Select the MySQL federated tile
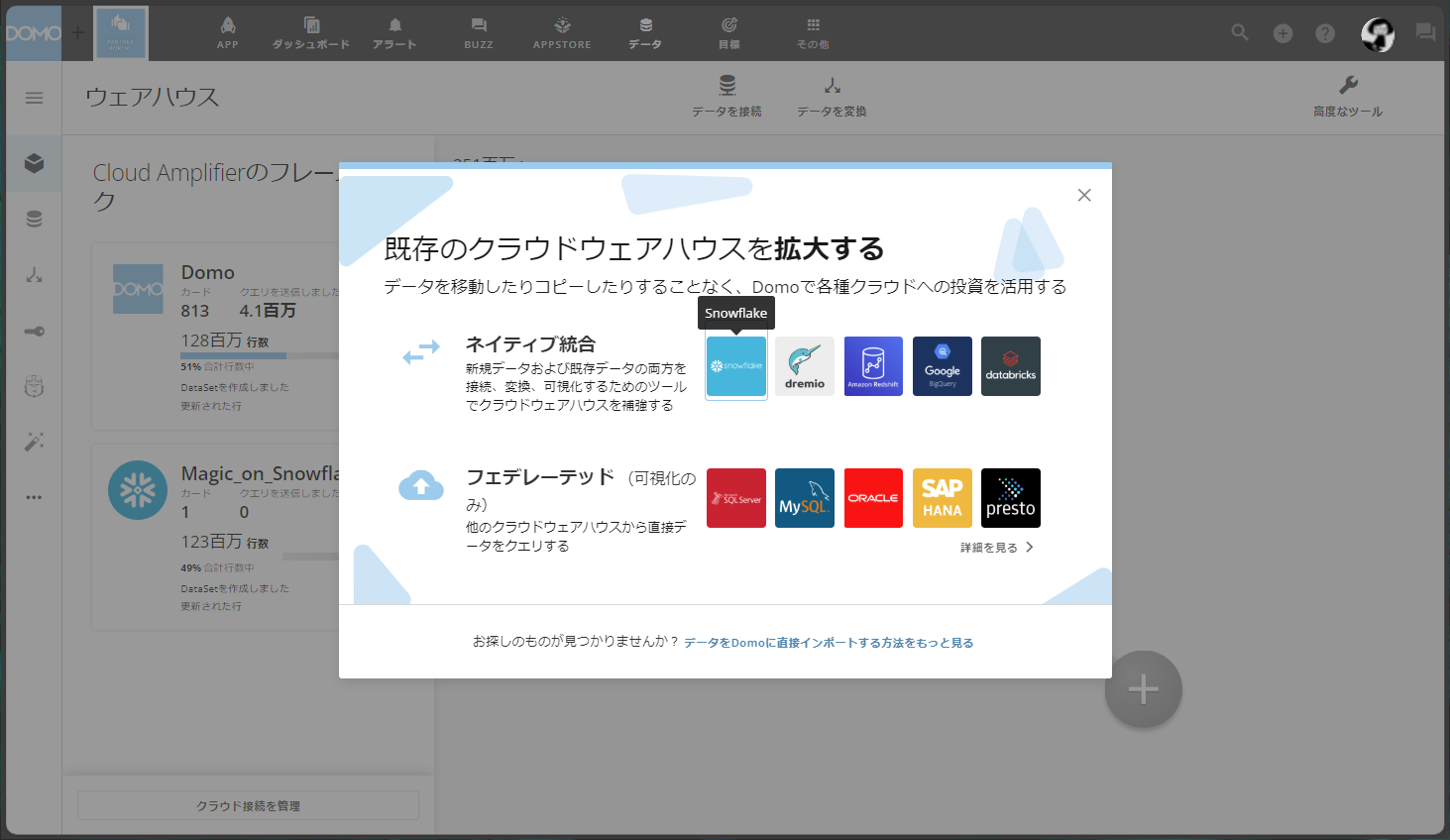The image size is (1450, 840). [x=804, y=498]
